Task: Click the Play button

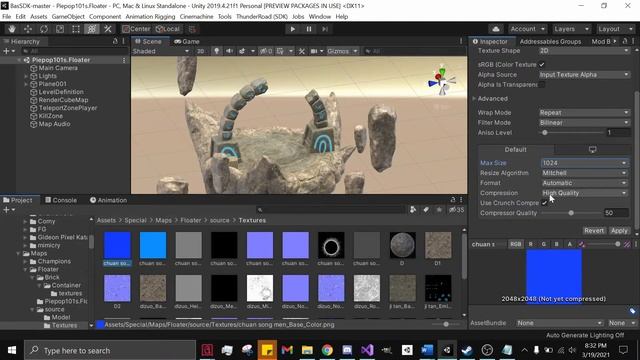Action: (293, 29)
